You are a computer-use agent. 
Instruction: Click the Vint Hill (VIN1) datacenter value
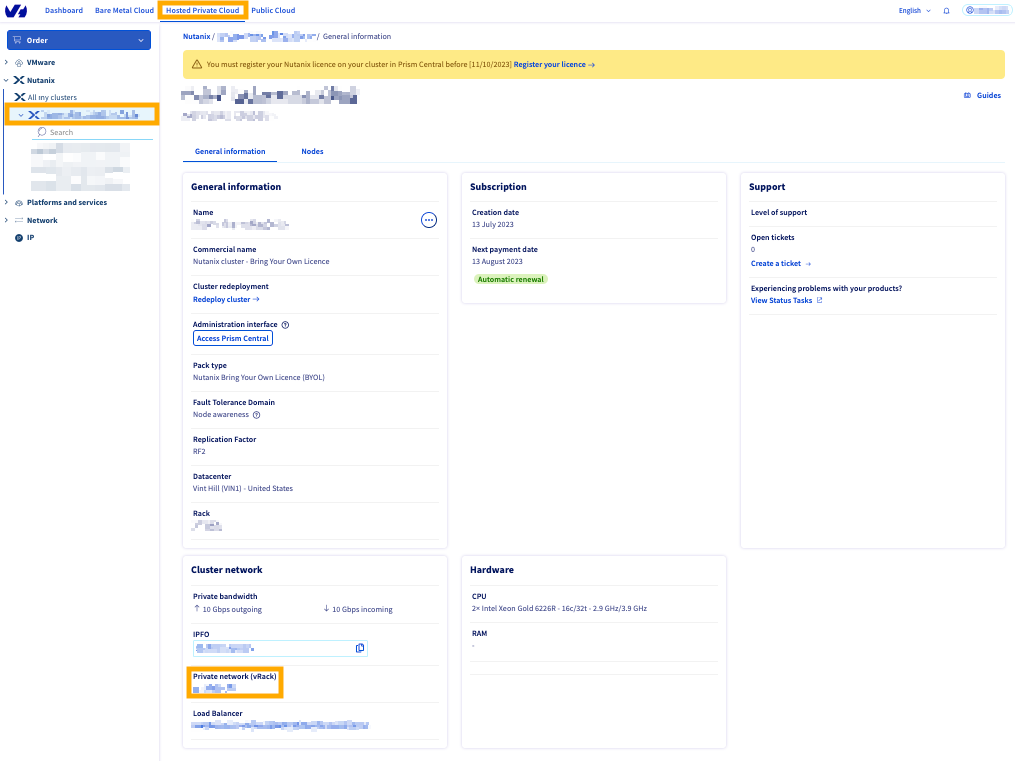tap(243, 489)
